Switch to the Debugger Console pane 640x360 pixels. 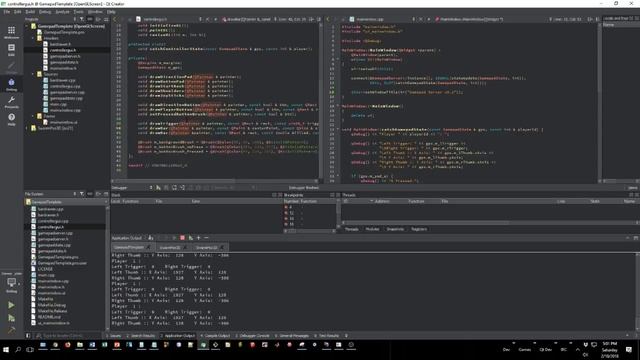point(252,336)
